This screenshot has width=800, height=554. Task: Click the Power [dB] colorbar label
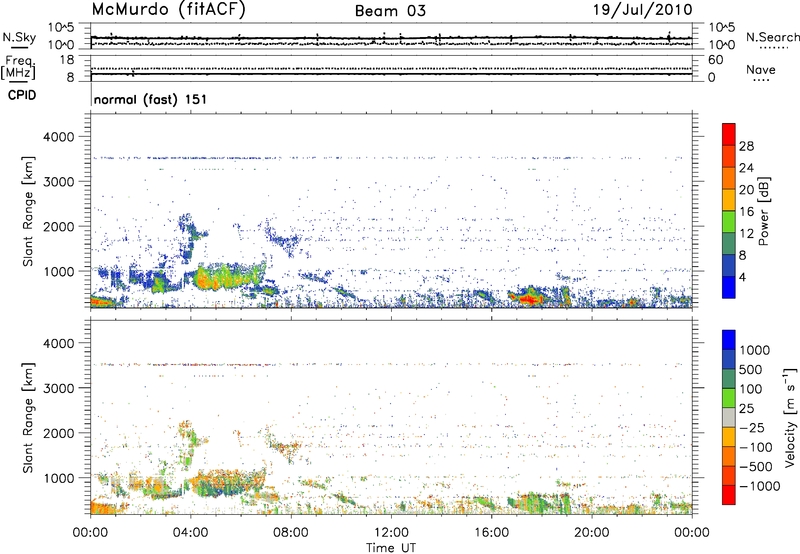click(x=764, y=212)
